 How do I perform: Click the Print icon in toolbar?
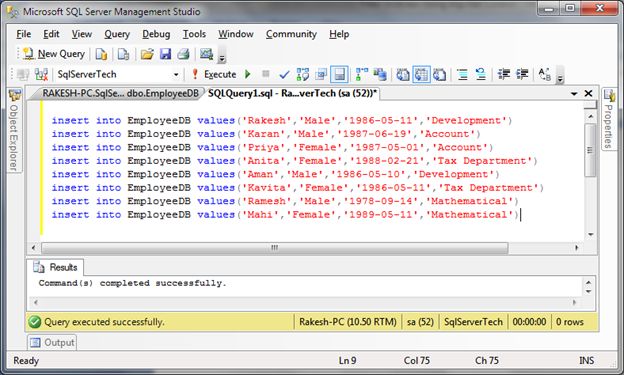183,54
